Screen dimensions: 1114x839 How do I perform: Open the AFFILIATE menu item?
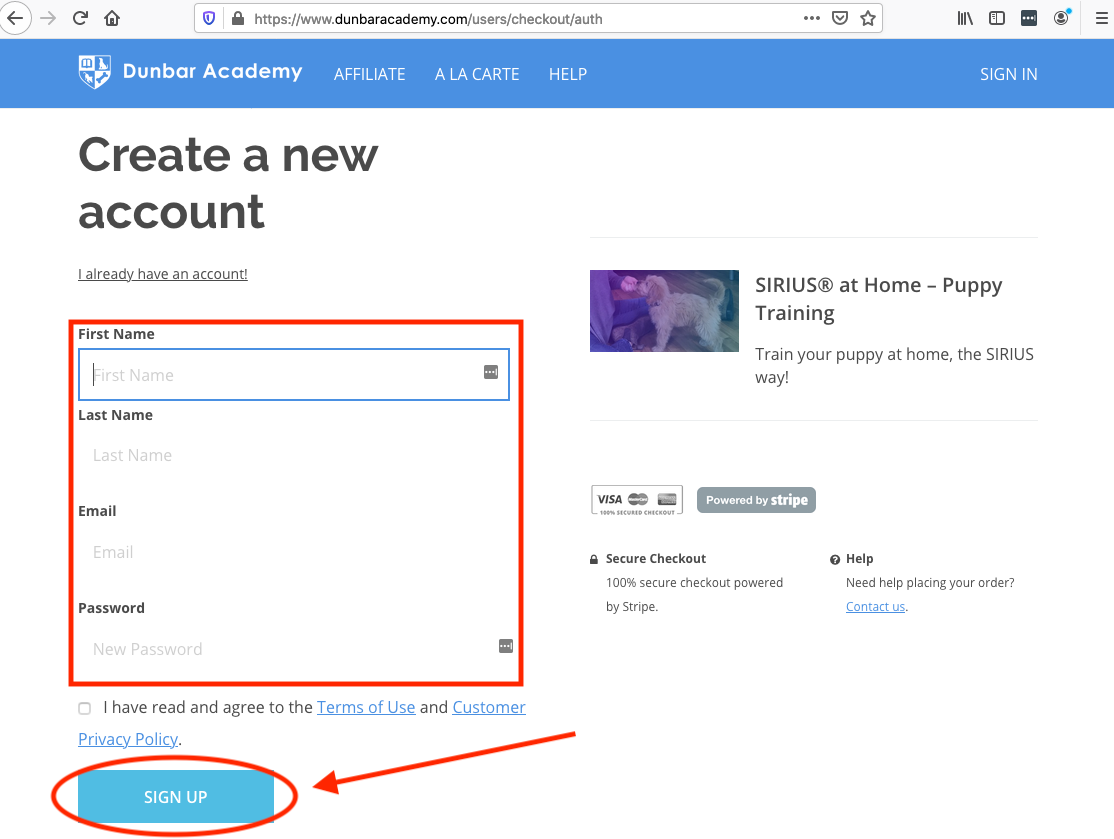369,75
